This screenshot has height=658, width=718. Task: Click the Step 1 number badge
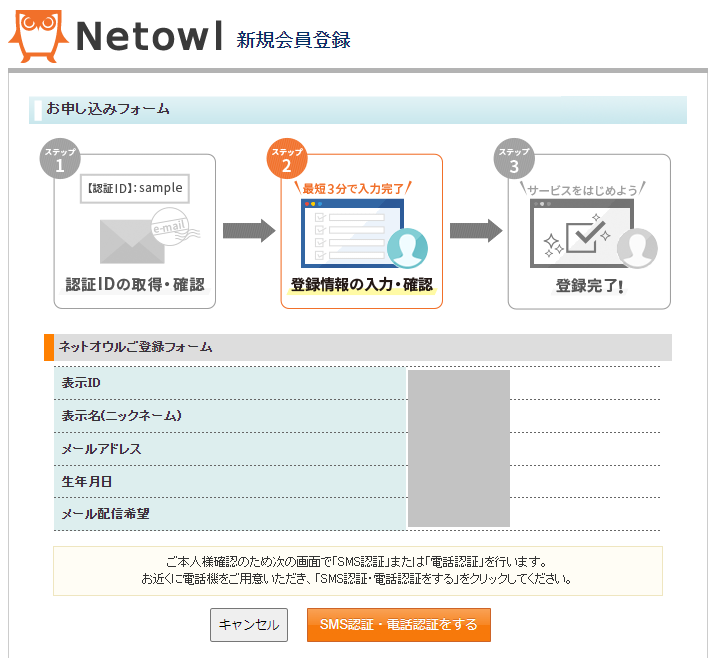pos(60,158)
